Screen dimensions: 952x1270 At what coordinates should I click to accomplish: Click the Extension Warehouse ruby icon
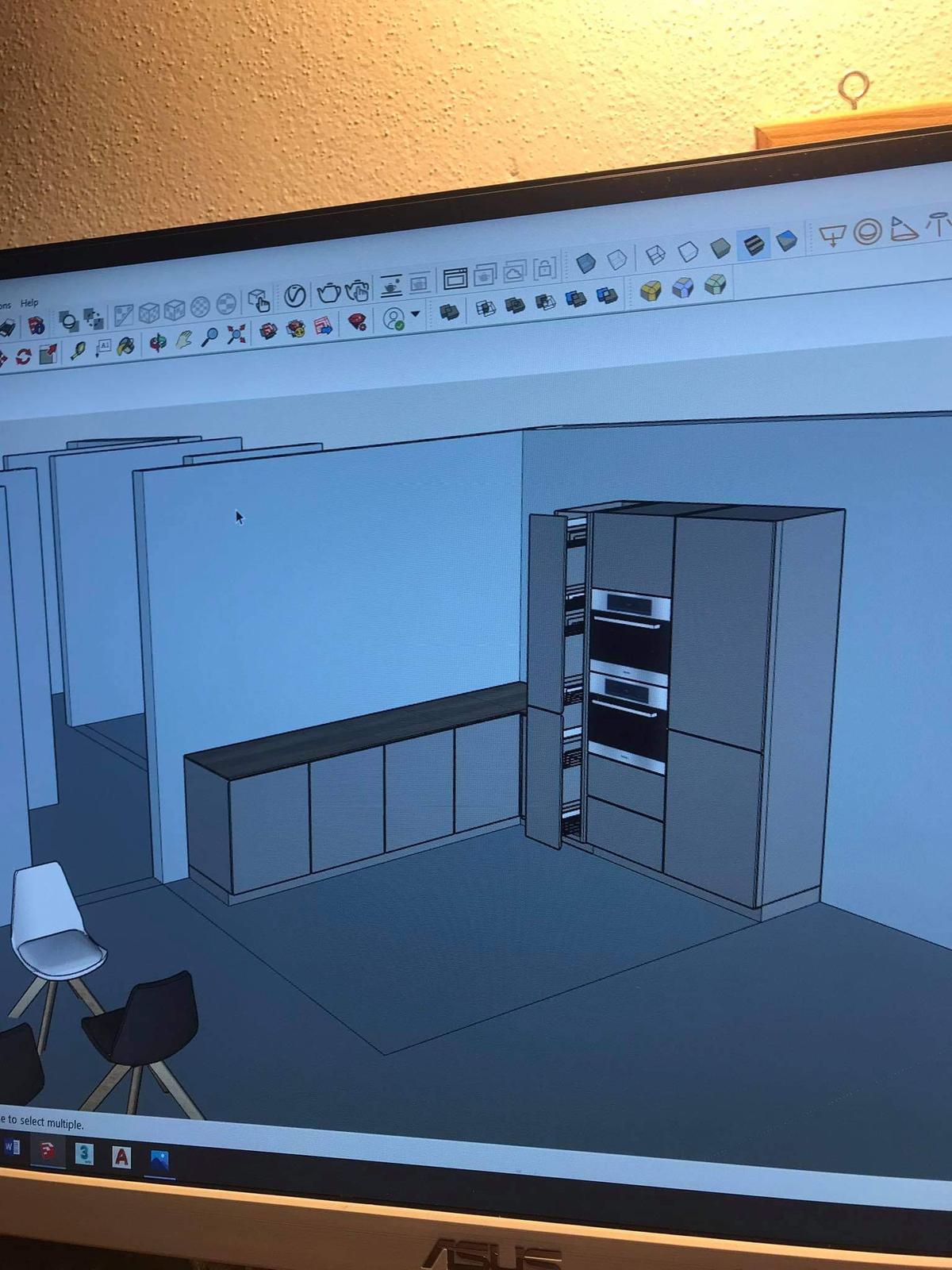click(x=358, y=321)
